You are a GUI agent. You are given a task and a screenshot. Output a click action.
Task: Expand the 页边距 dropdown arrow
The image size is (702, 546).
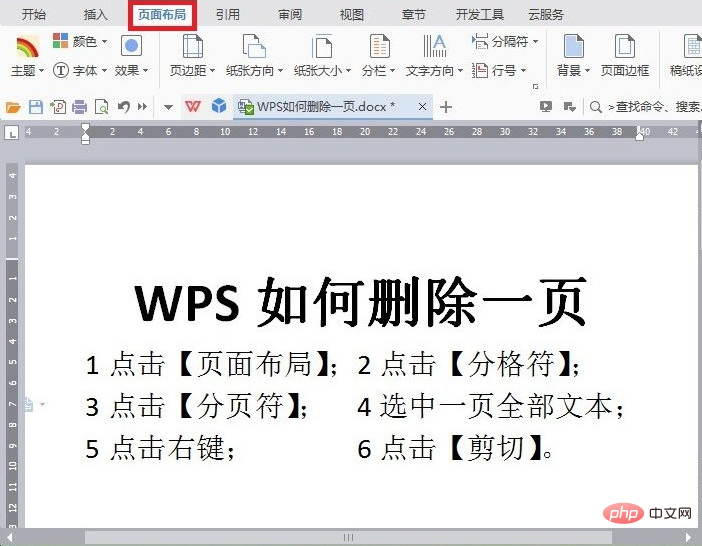click(212, 71)
